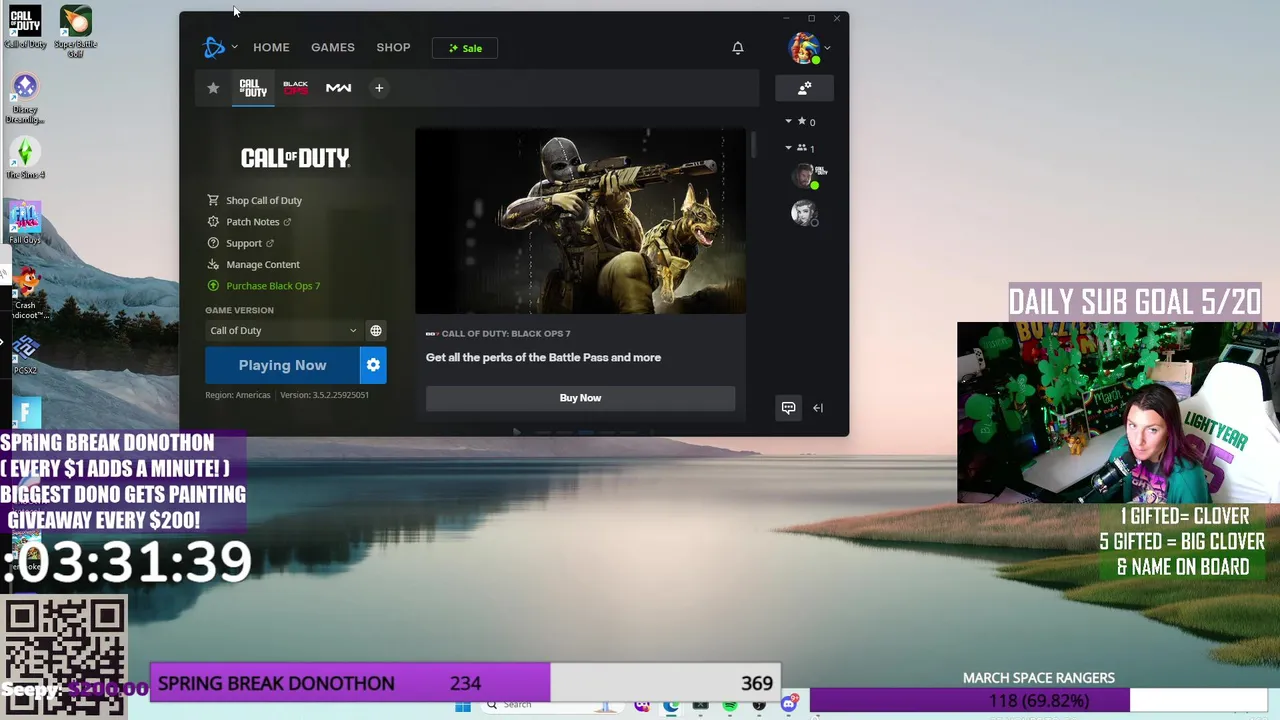Click the shopping cart icon
This screenshot has height=720, width=1280.
coord(212,200)
